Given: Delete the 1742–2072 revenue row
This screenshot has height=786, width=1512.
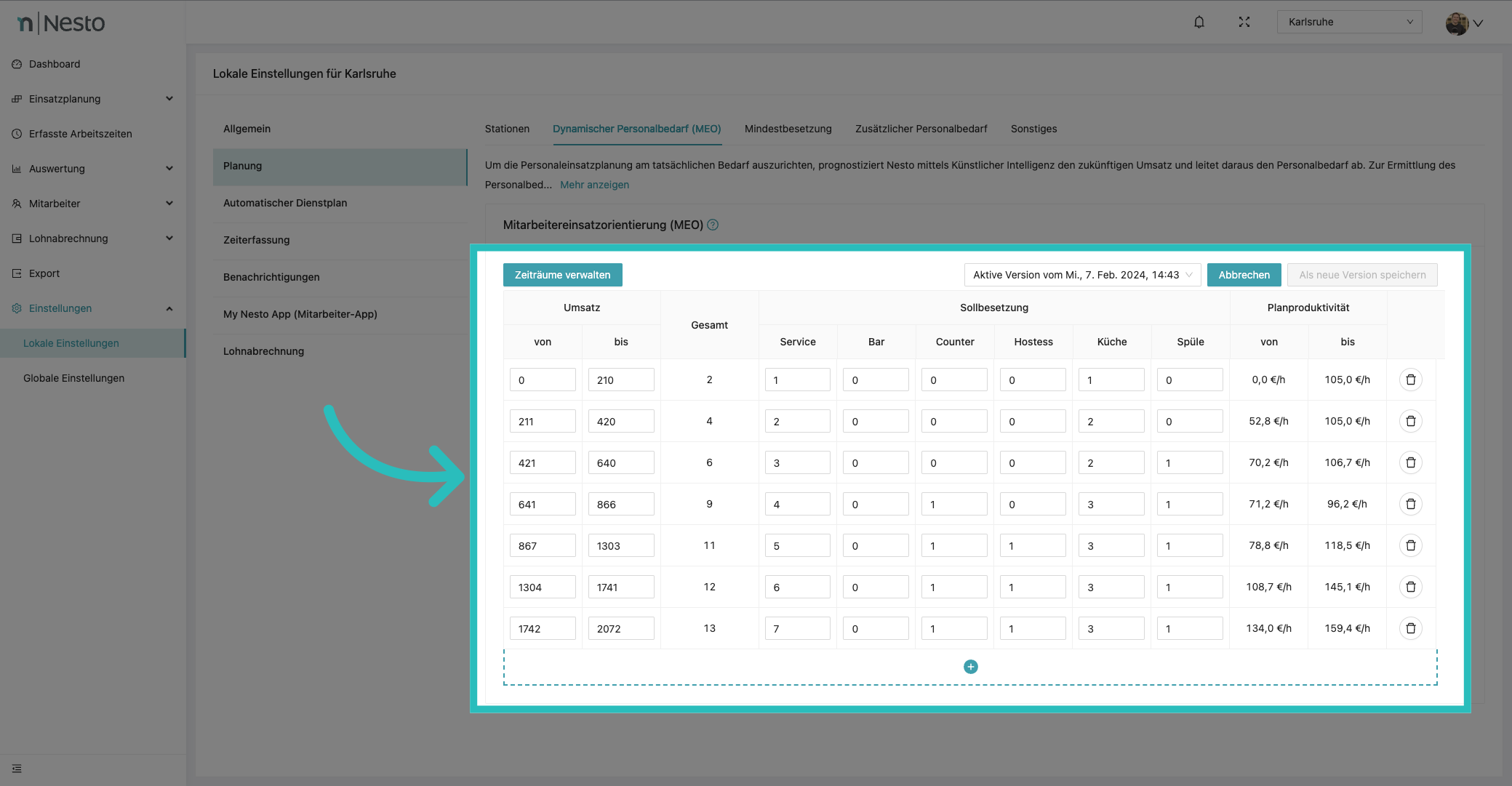Looking at the screenshot, I should click(x=1410, y=628).
